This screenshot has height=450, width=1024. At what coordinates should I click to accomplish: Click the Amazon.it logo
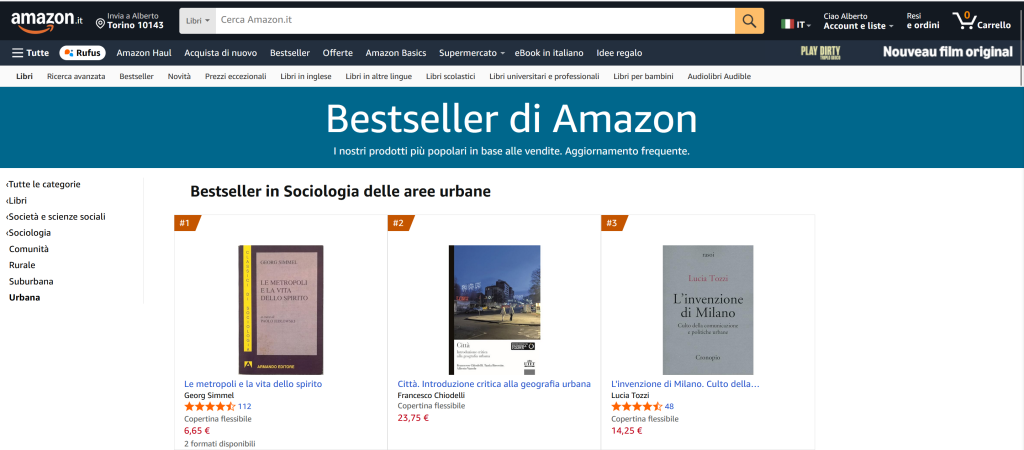pyautogui.click(x=47, y=21)
